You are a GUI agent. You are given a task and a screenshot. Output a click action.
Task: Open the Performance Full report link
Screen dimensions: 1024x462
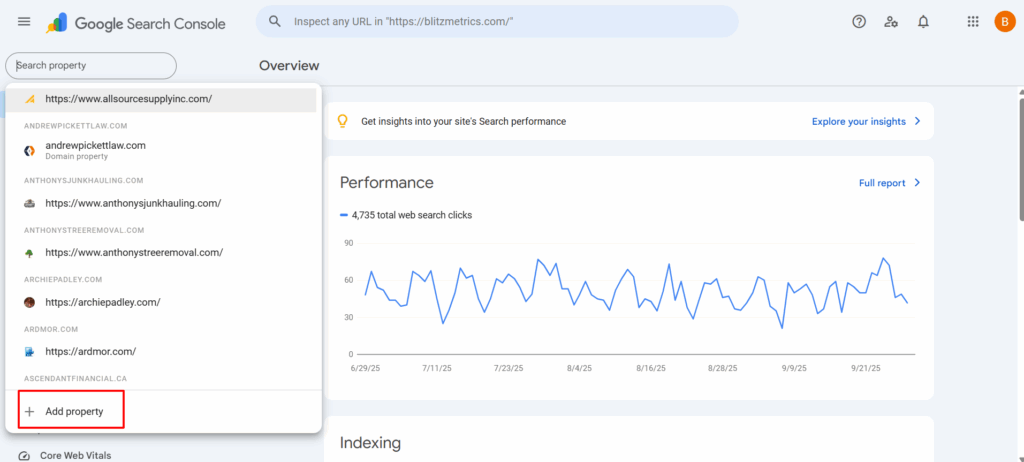coord(882,183)
